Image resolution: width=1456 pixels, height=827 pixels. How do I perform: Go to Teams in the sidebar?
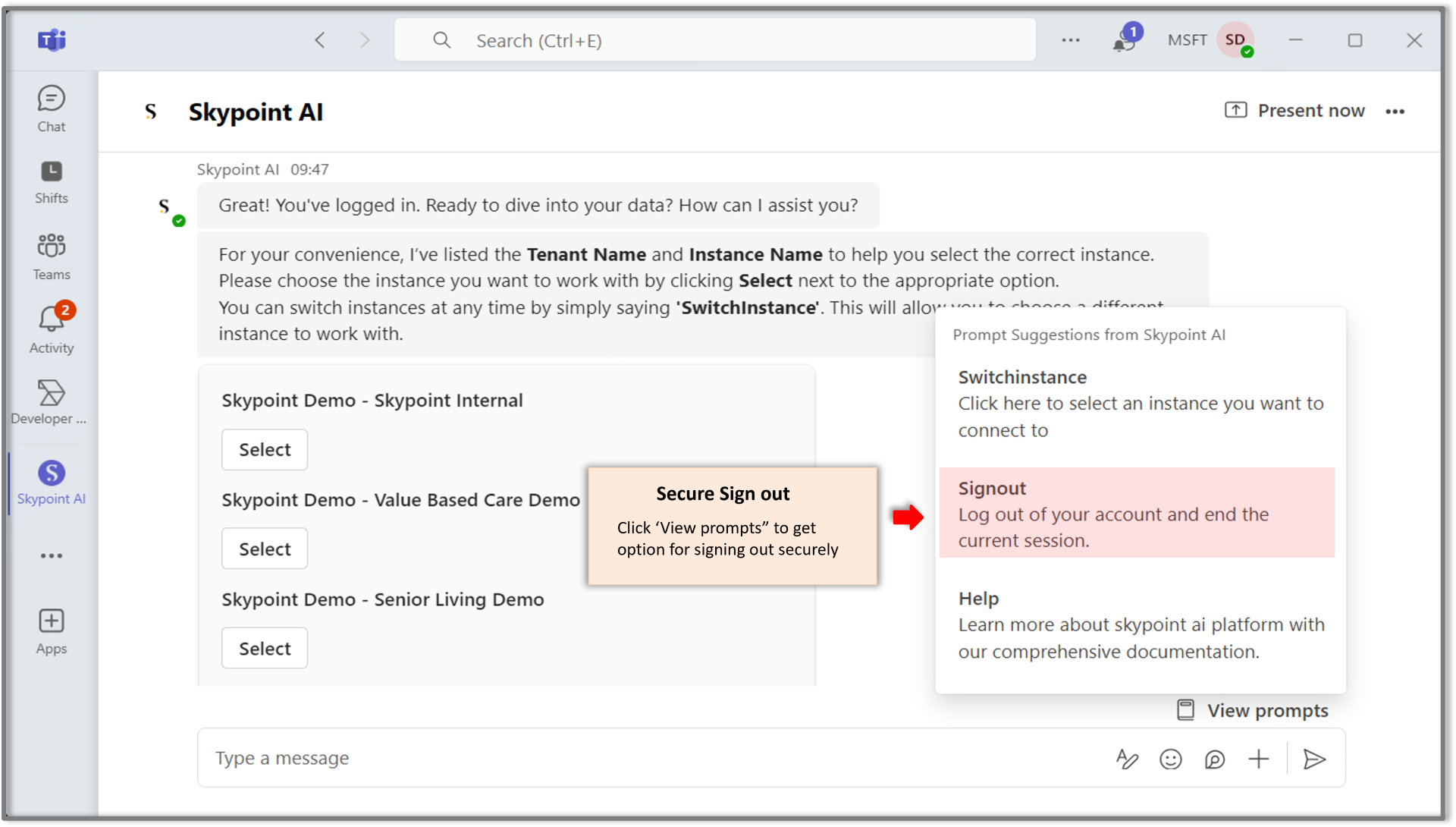(52, 257)
